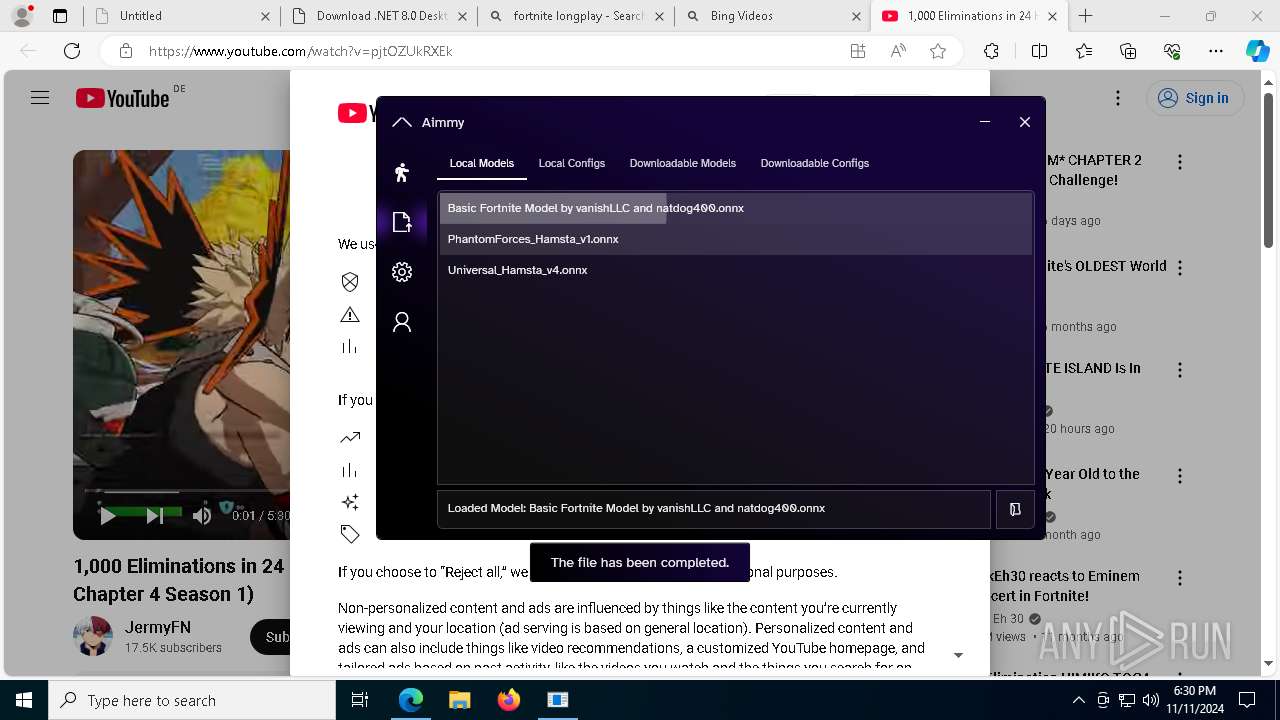This screenshot has width=1280, height=720.
Task: Switch to the Untitled browser tab
Action: [x=182, y=16]
